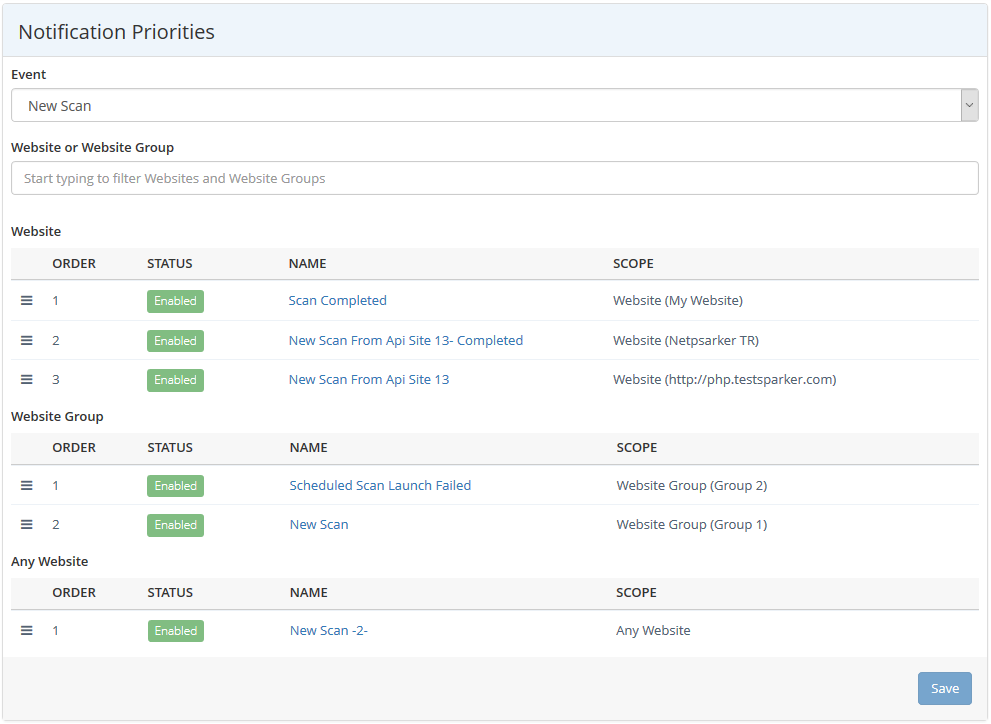Open the New Scan -2- notification
Image resolution: width=991 pixels, height=724 pixels.
pyautogui.click(x=328, y=631)
